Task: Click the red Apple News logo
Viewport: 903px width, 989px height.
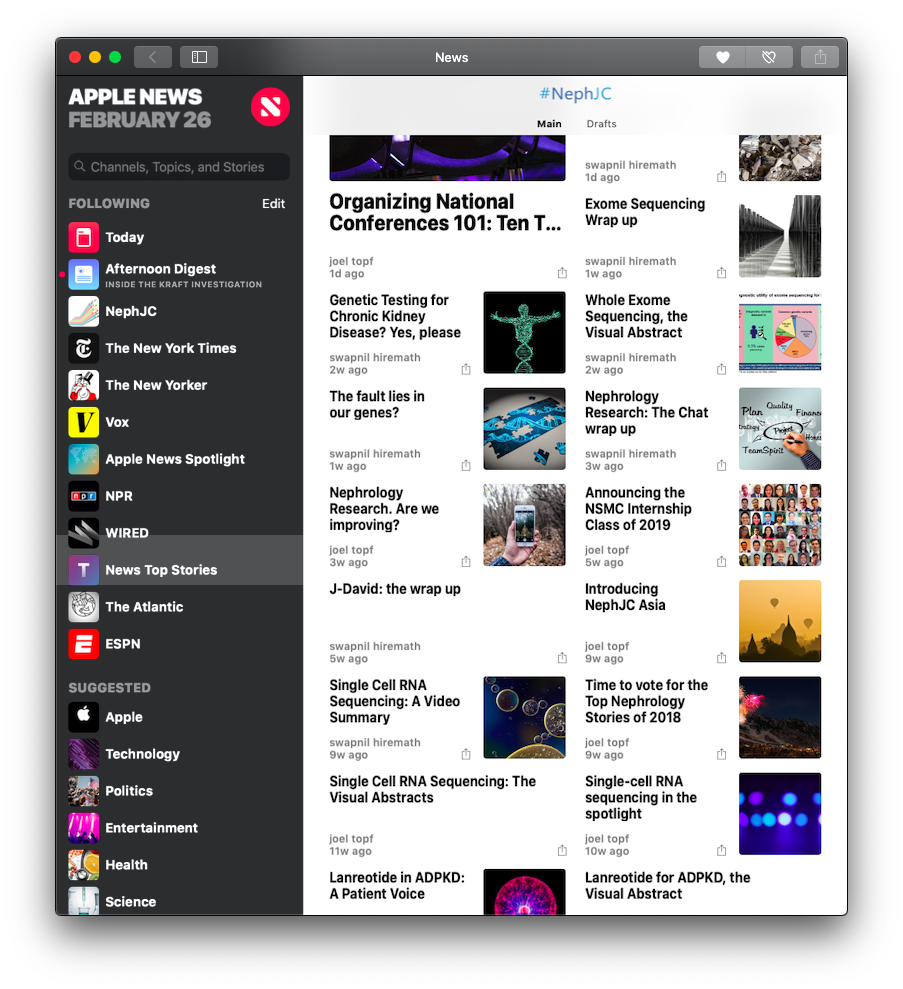Action: (x=271, y=107)
